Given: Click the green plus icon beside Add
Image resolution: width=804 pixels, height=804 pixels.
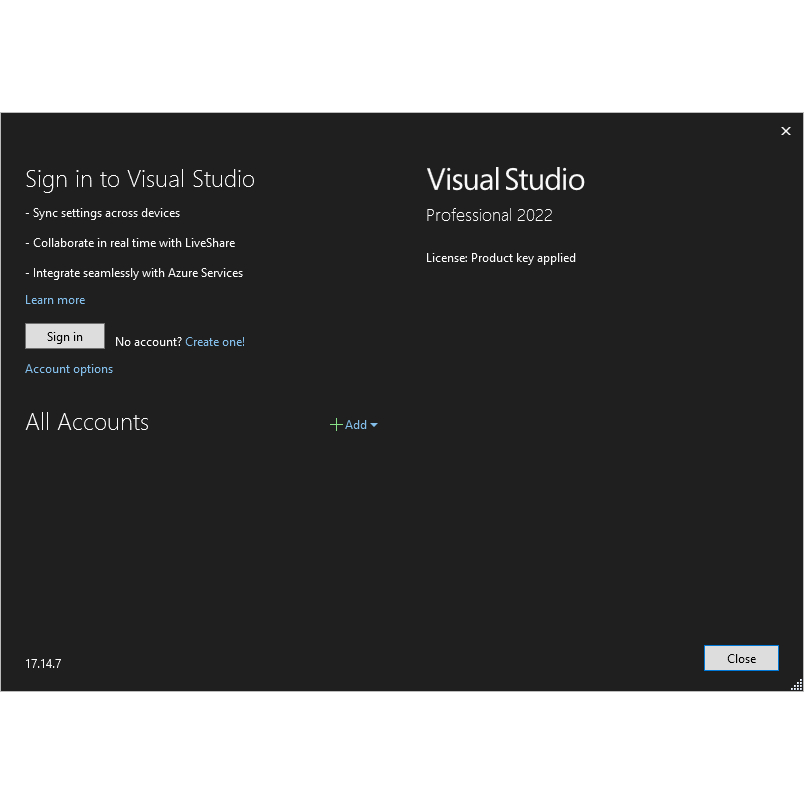Looking at the screenshot, I should click(x=336, y=425).
